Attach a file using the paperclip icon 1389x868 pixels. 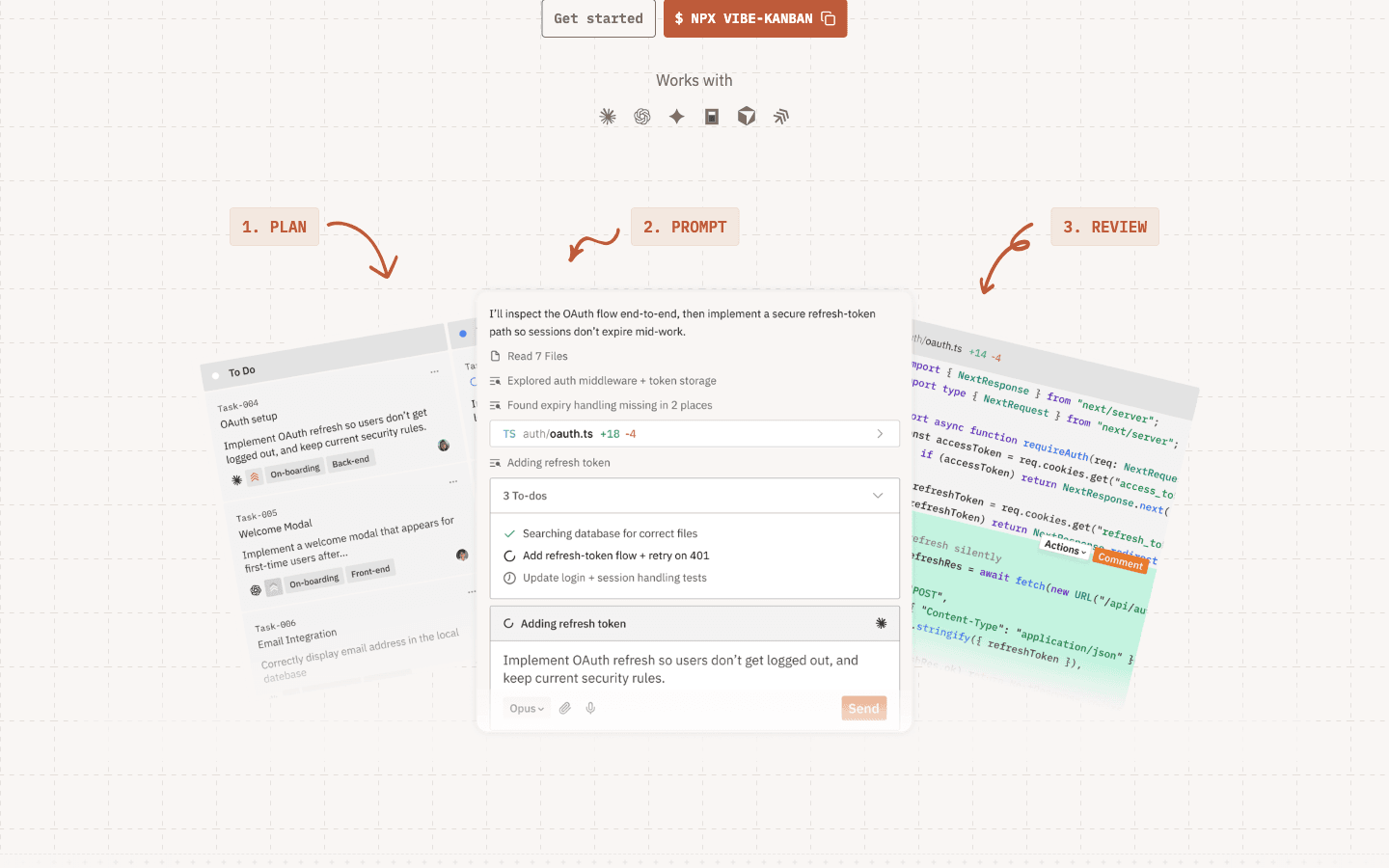(565, 707)
